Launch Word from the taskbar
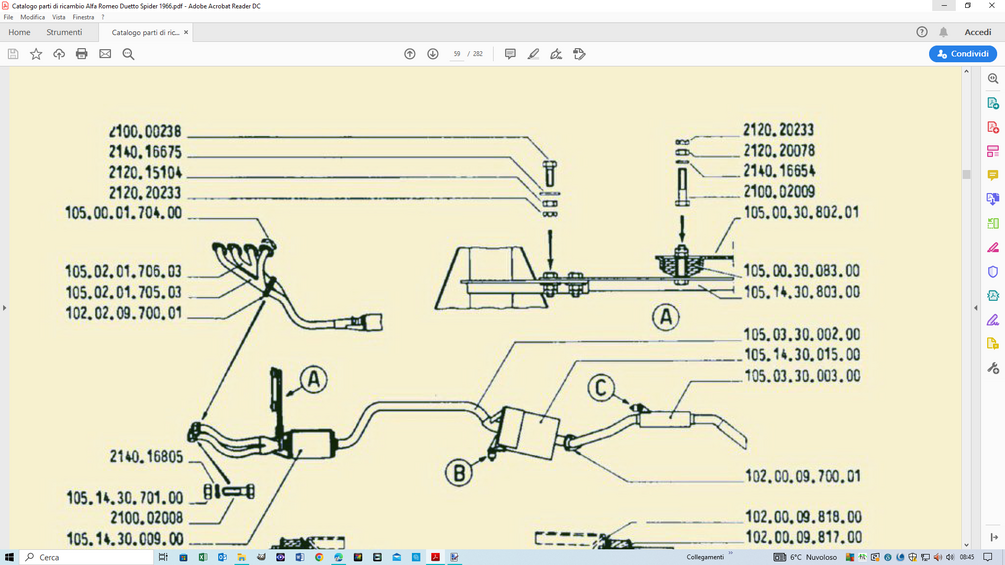This screenshot has width=1005, height=565. (x=299, y=557)
